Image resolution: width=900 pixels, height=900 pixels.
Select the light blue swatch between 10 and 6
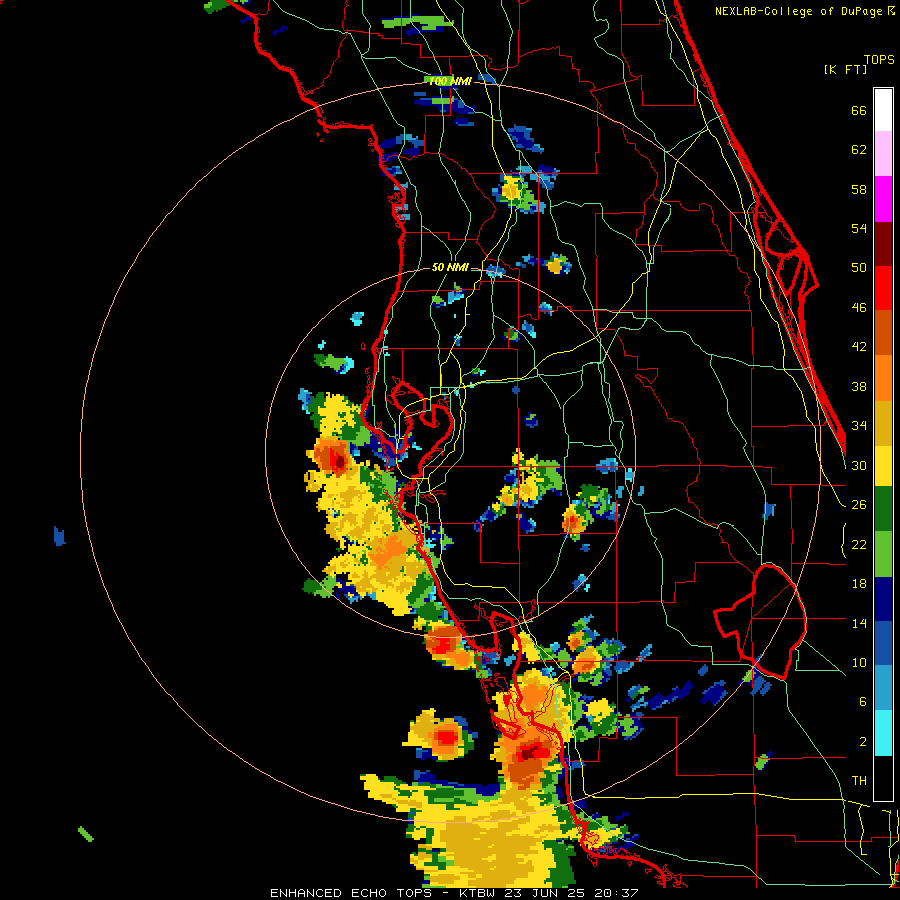point(883,688)
